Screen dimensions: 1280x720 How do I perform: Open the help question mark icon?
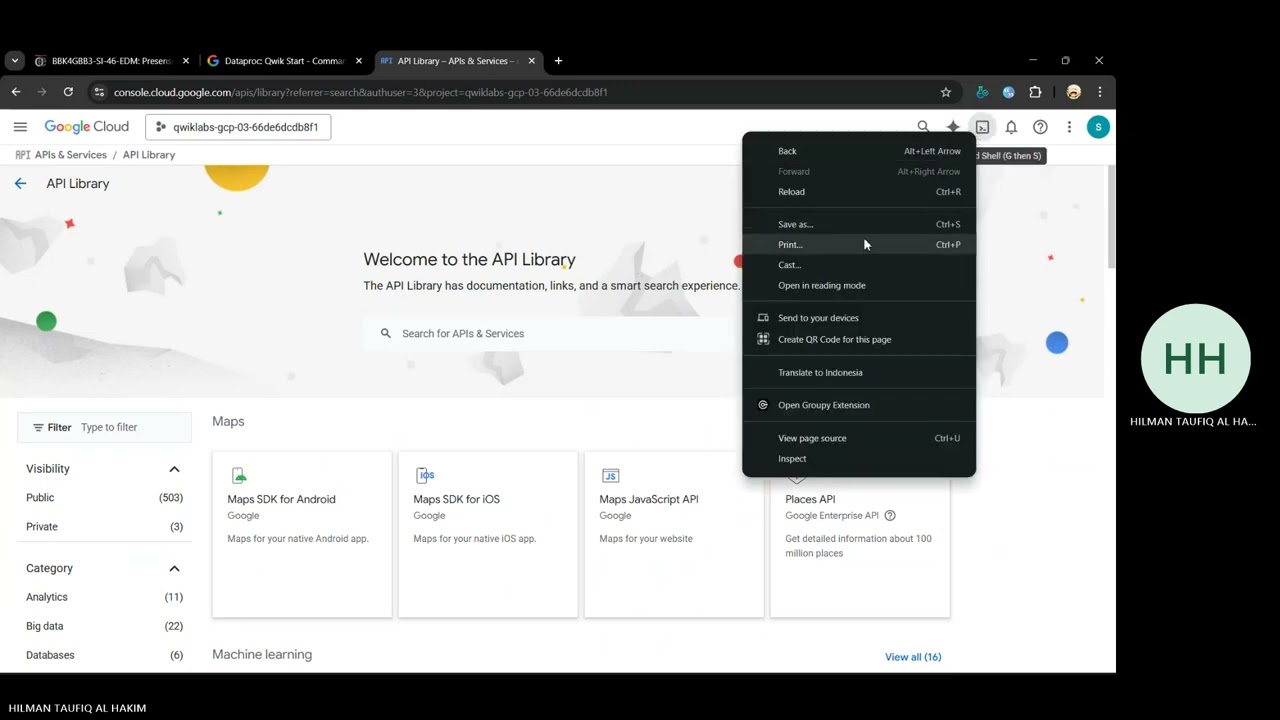1040,127
